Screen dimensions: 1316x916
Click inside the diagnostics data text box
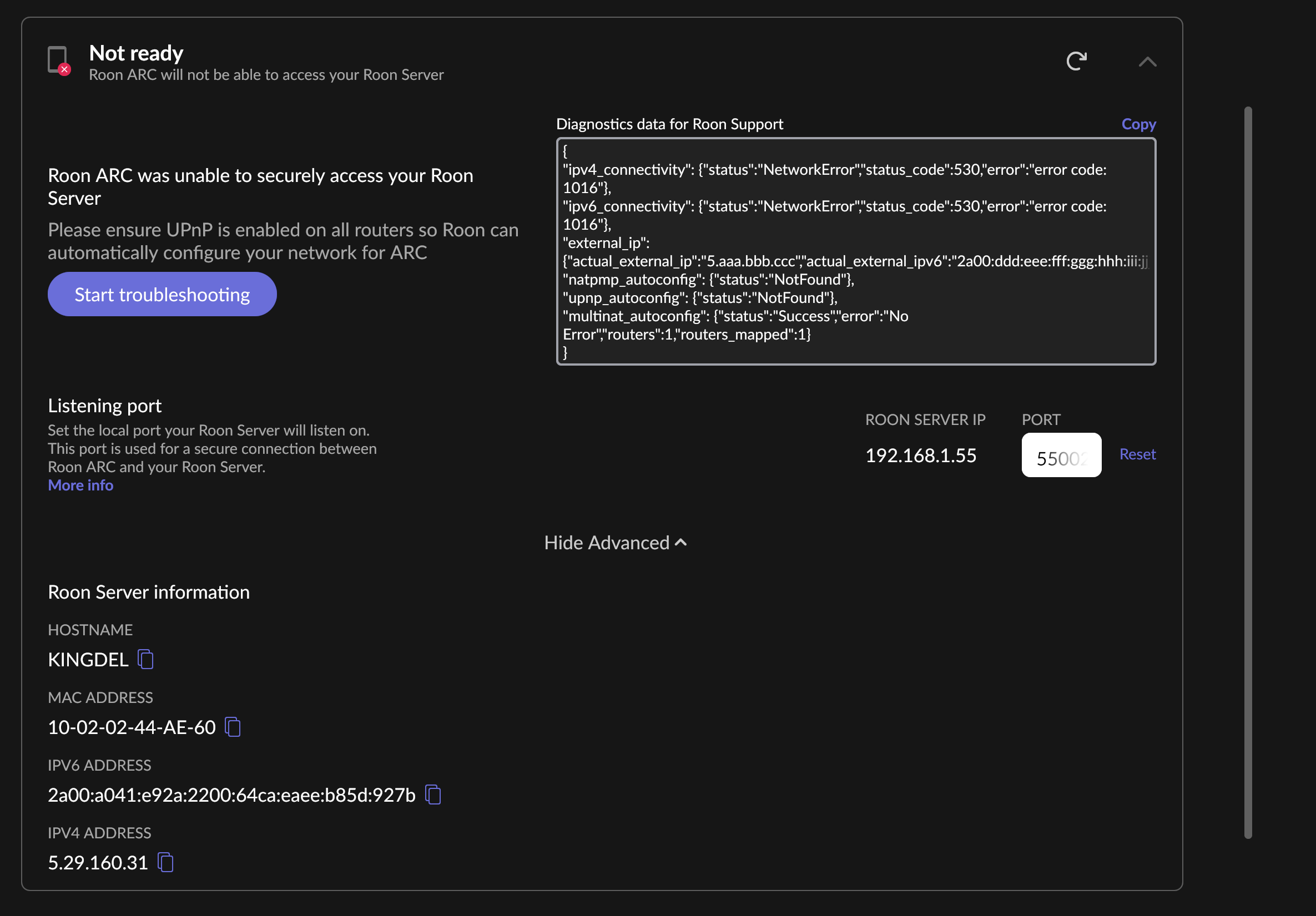tap(855, 251)
